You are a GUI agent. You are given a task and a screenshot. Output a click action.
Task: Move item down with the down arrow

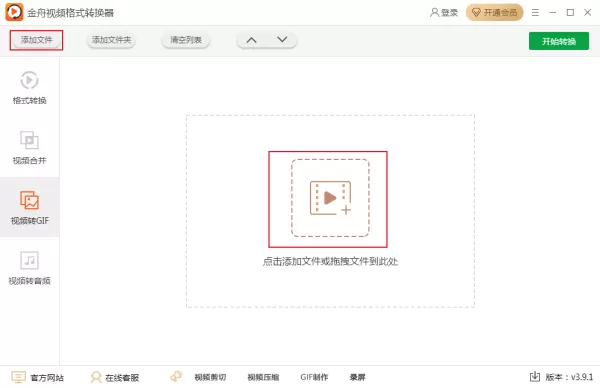pos(282,39)
